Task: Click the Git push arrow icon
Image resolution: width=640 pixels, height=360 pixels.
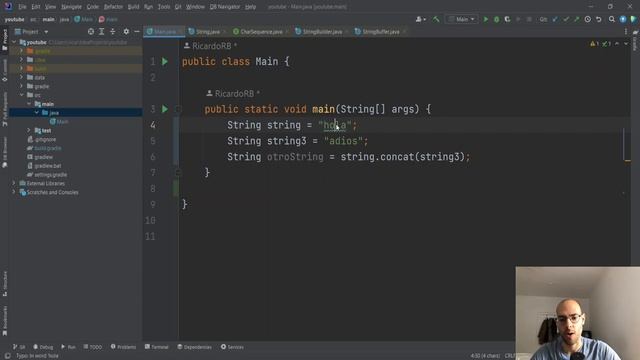Action: click(576, 19)
